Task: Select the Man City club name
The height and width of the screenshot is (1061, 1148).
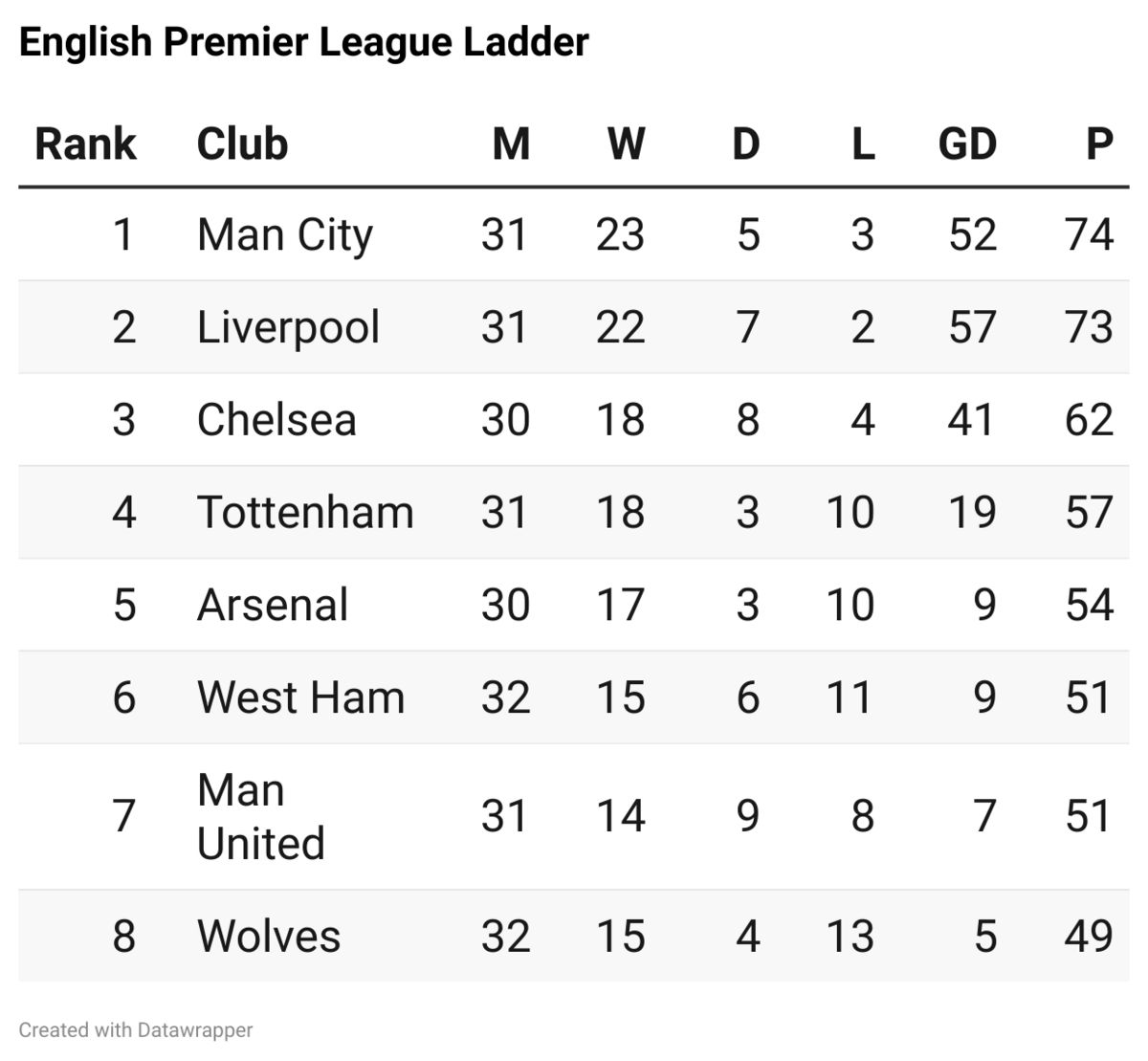Action: pyautogui.click(x=285, y=235)
